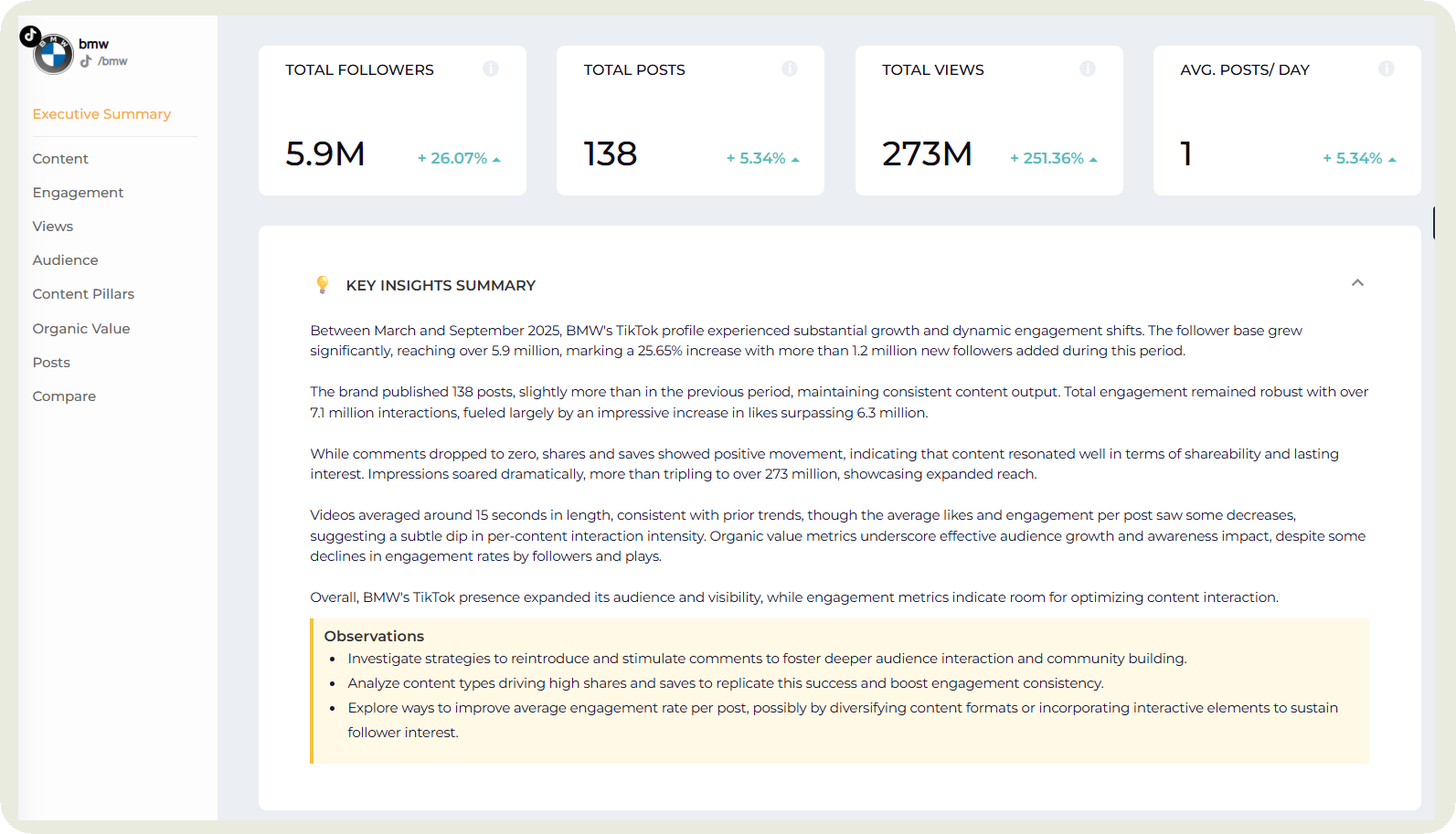Viewport: 1456px width, 834px height.
Task: Open the Engagement section in sidebar
Action: pyautogui.click(x=78, y=193)
